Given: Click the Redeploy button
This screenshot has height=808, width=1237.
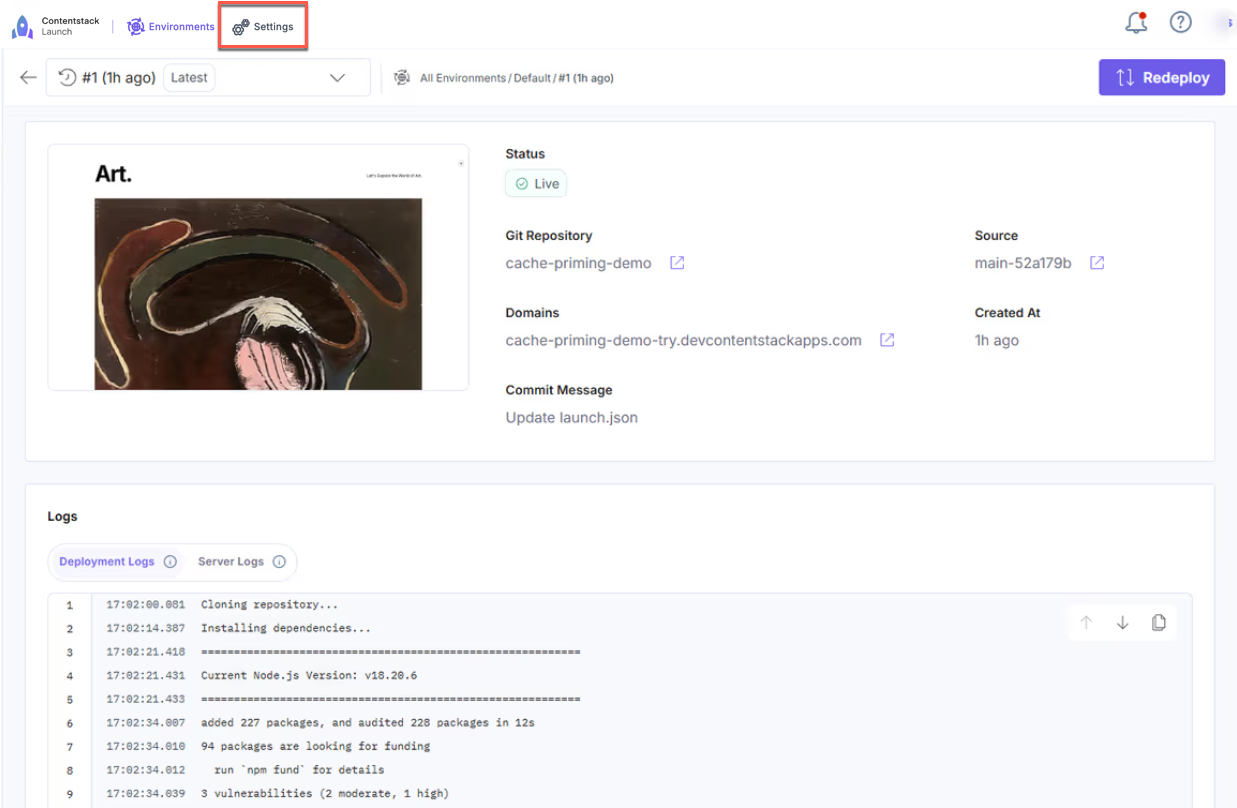Looking at the screenshot, I should pyautogui.click(x=1161, y=76).
